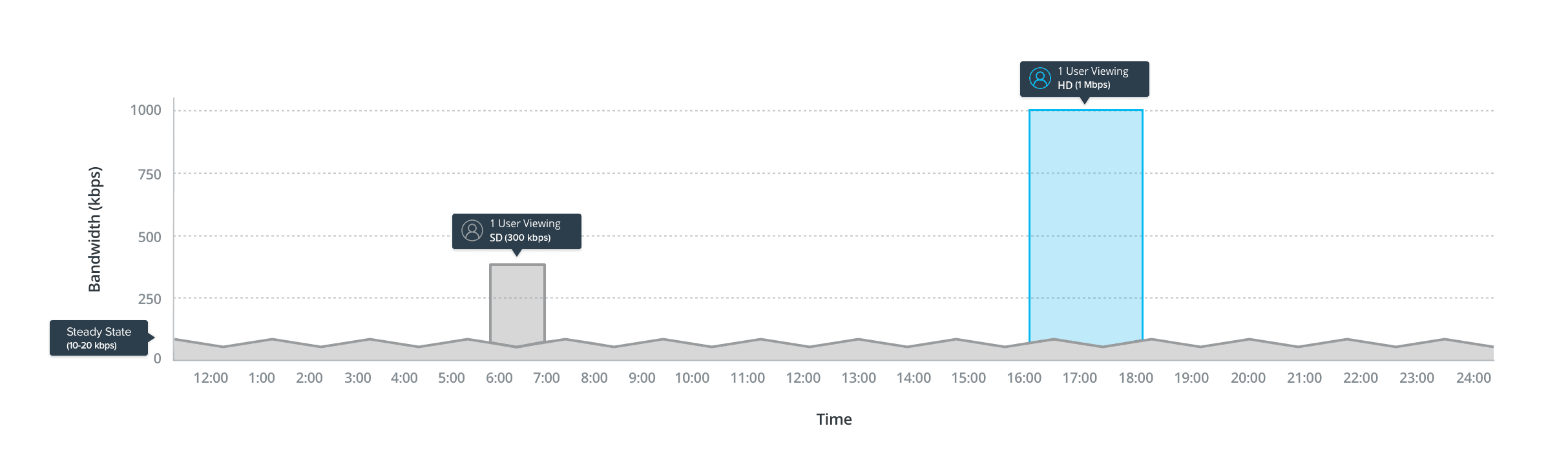
Task: Click the 750 bandwidth axis value
Action: (x=149, y=174)
